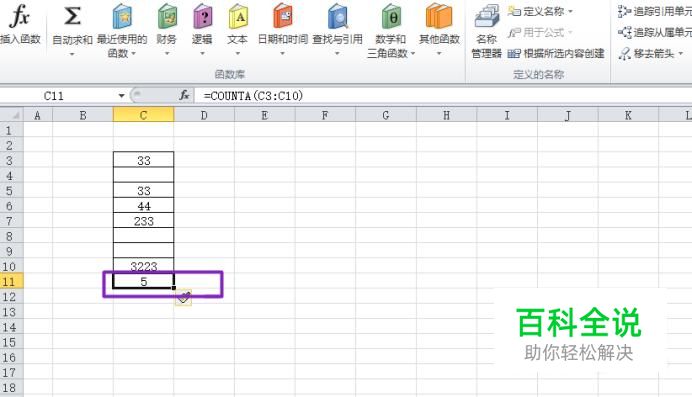Viewport: 692px width, 397px height.
Task: Select row 3 header
Action: pyautogui.click(x=11, y=160)
